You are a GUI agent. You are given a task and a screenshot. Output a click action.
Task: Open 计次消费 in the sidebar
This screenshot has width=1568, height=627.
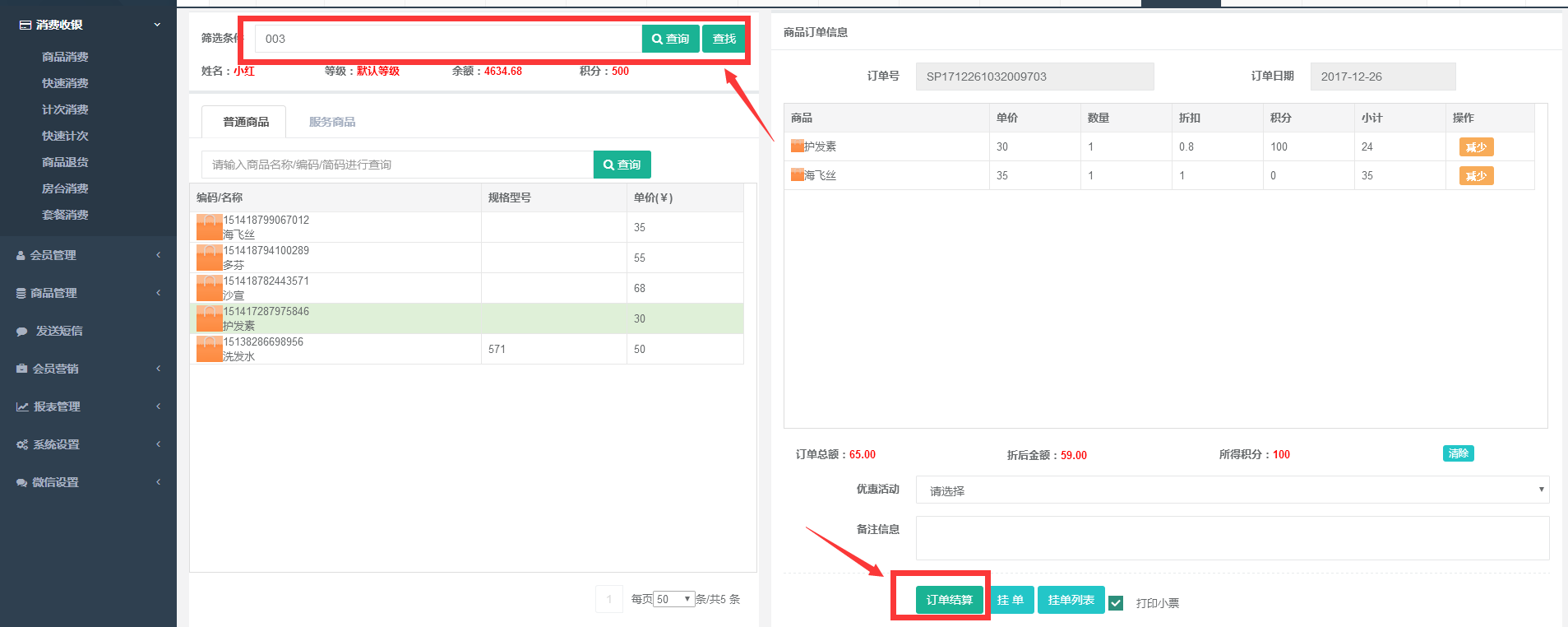[x=65, y=109]
